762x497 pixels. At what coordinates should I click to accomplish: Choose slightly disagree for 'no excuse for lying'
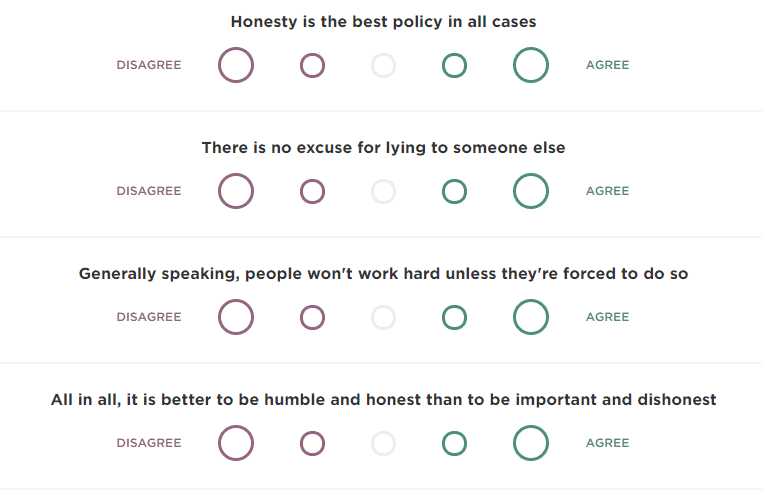[312, 191]
